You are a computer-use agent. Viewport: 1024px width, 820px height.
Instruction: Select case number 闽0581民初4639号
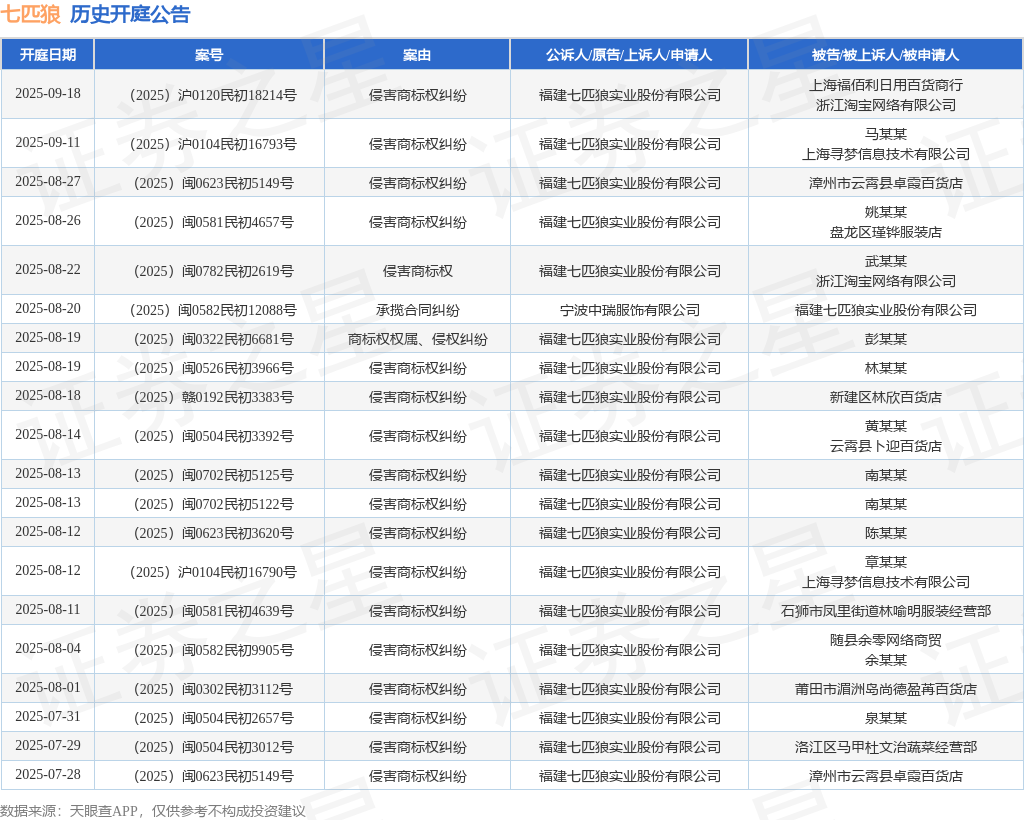pyautogui.click(x=213, y=611)
